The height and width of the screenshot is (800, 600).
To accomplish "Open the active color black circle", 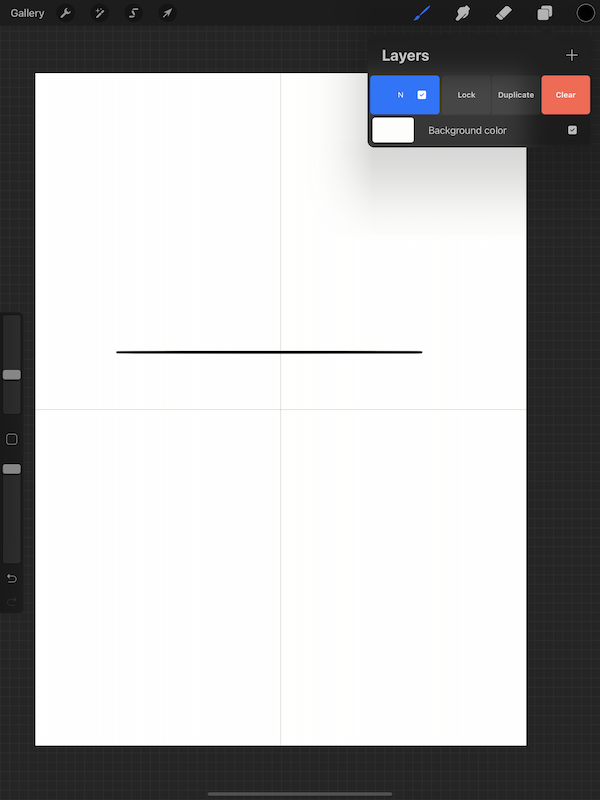I will [x=586, y=13].
